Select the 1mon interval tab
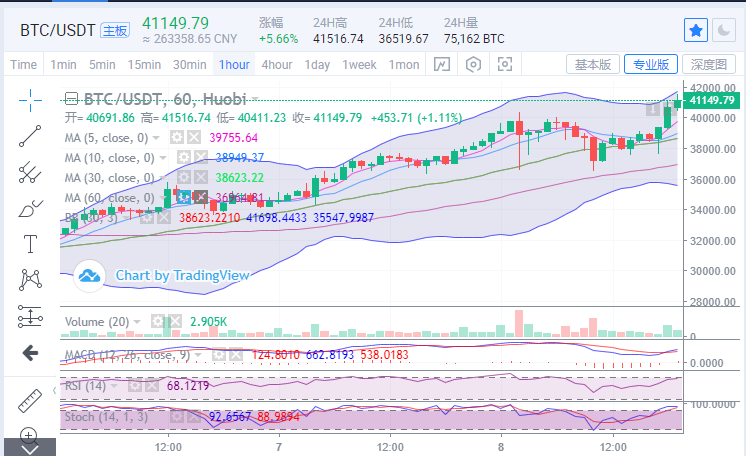This screenshot has width=746, height=456. pos(404,64)
